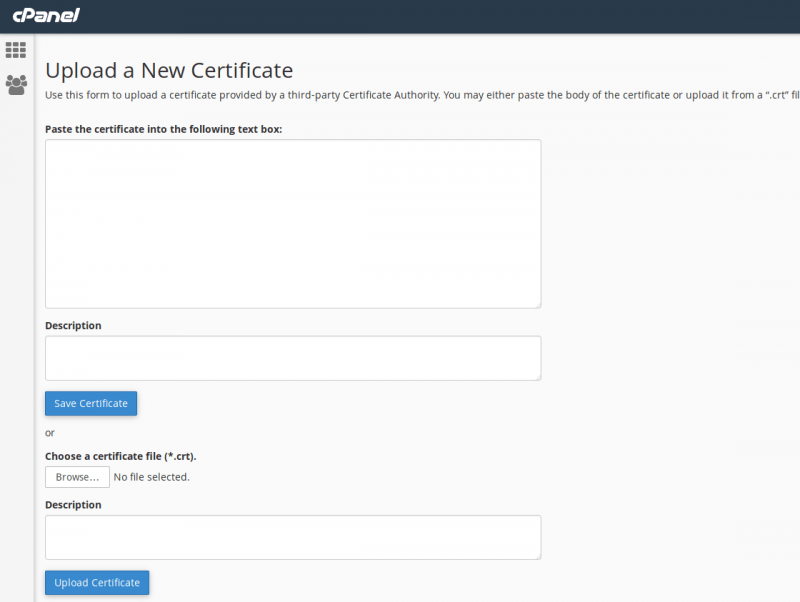Screen dimensions: 800x602
Task: Focus the large certificate paste text box
Action: (292, 223)
